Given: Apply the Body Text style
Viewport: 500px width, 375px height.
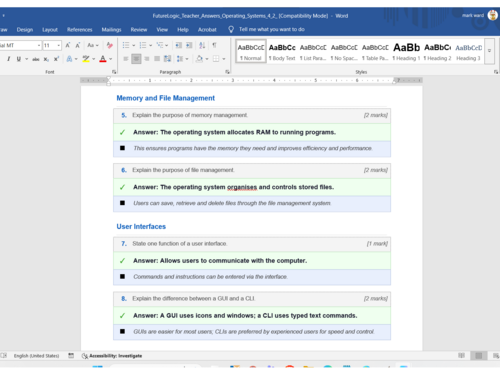Looking at the screenshot, I should point(282,51).
